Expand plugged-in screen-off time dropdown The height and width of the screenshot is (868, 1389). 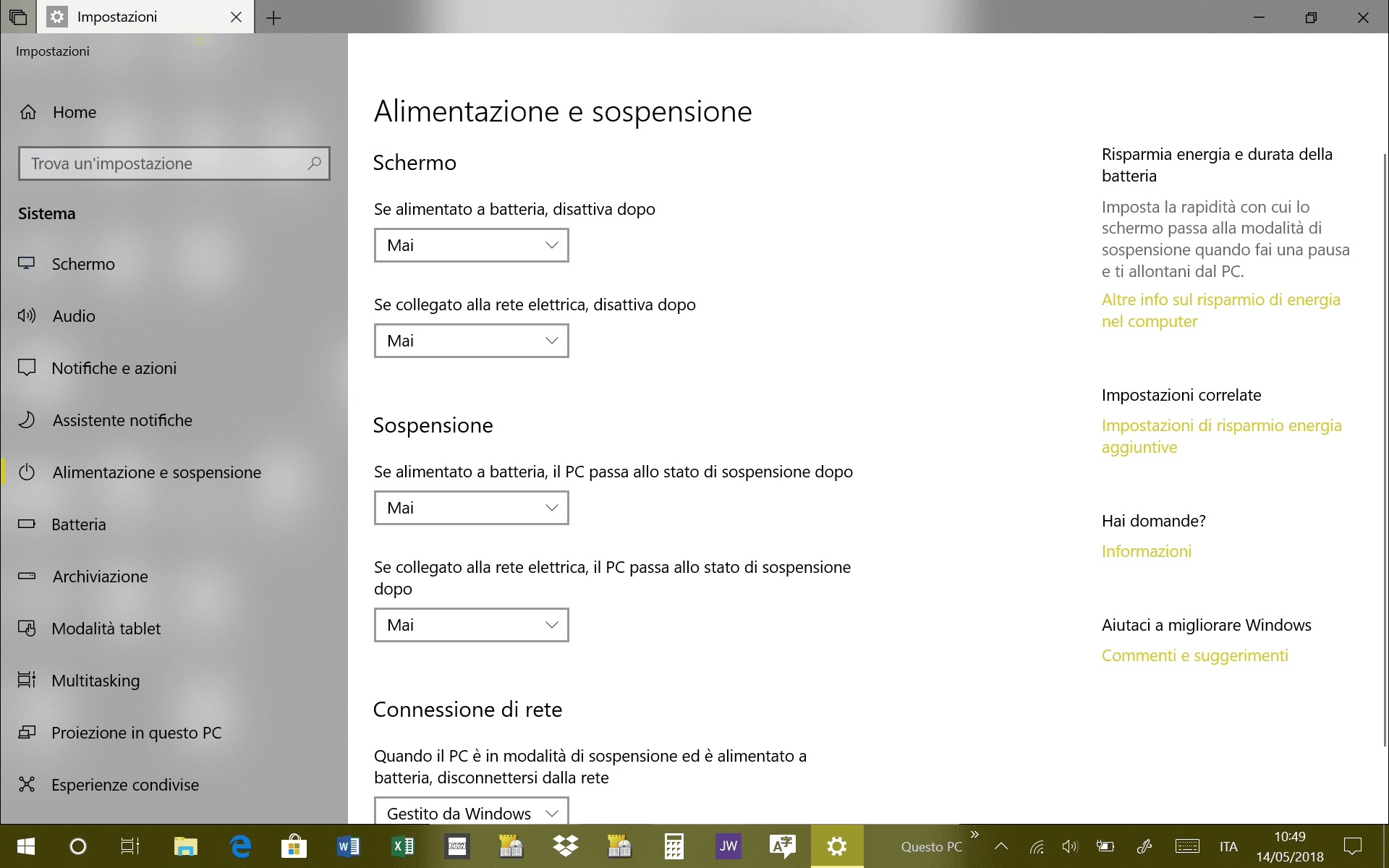click(471, 341)
